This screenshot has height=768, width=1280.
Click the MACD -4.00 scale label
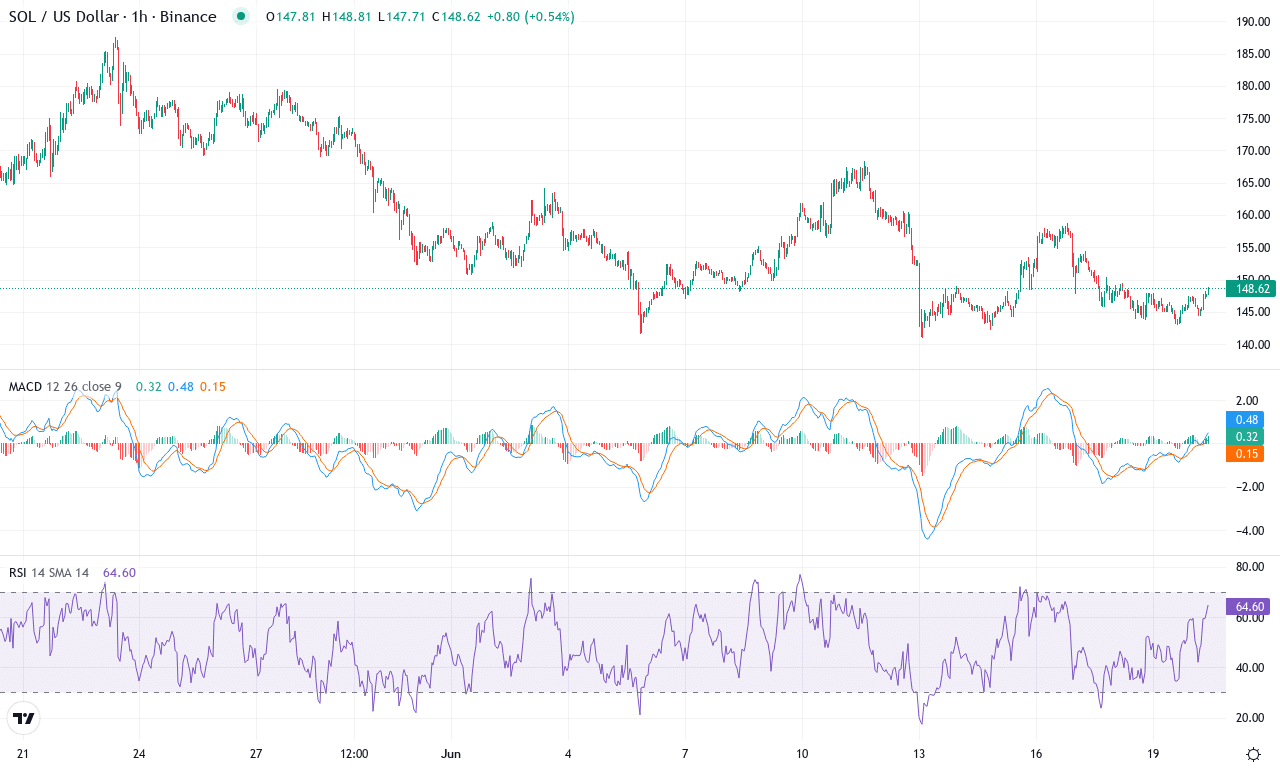(x=1250, y=531)
